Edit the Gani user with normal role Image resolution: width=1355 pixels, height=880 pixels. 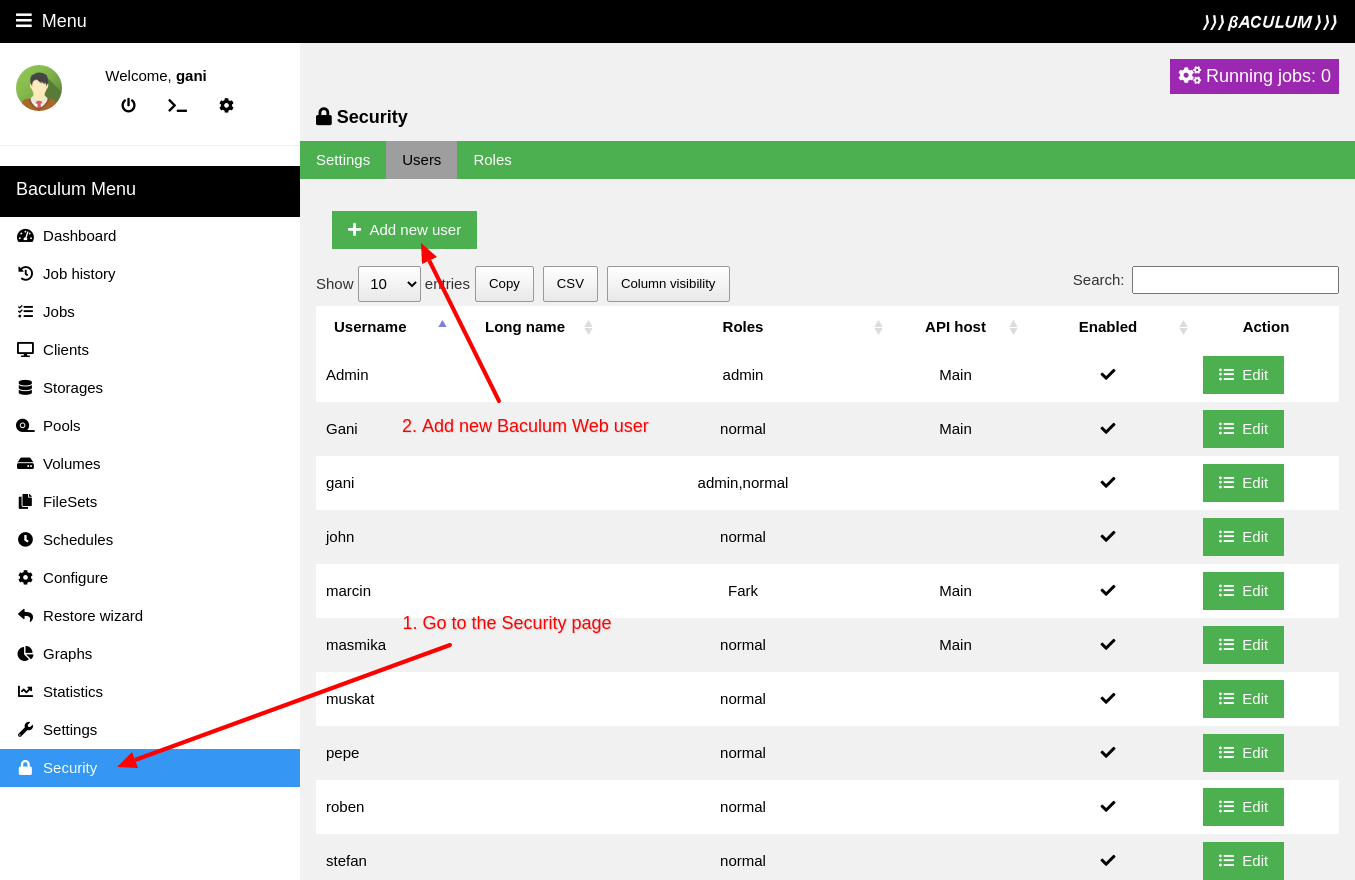click(x=1243, y=429)
